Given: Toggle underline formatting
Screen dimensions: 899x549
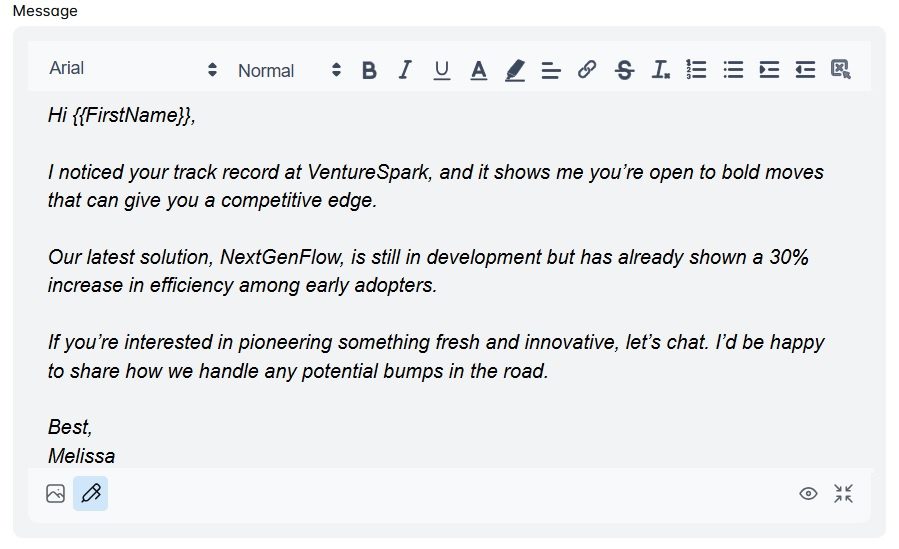Looking at the screenshot, I should click(441, 70).
